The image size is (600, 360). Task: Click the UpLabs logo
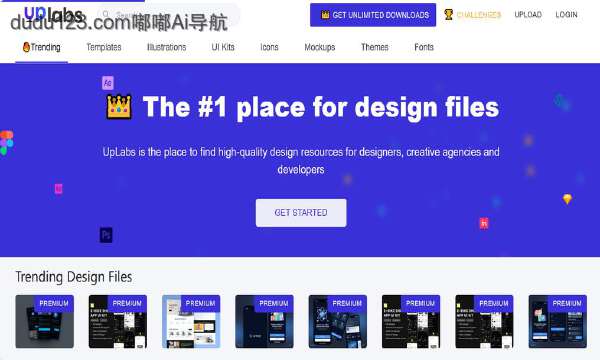click(53, 14)
